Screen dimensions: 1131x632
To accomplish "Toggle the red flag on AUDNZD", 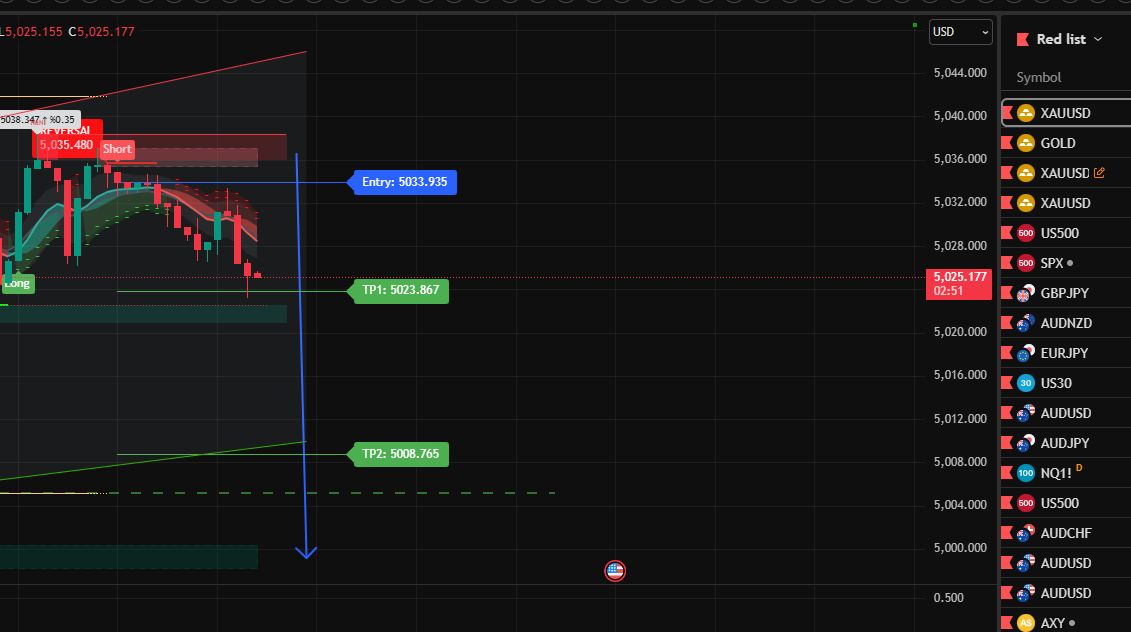I will click(x=1007, y=323).
